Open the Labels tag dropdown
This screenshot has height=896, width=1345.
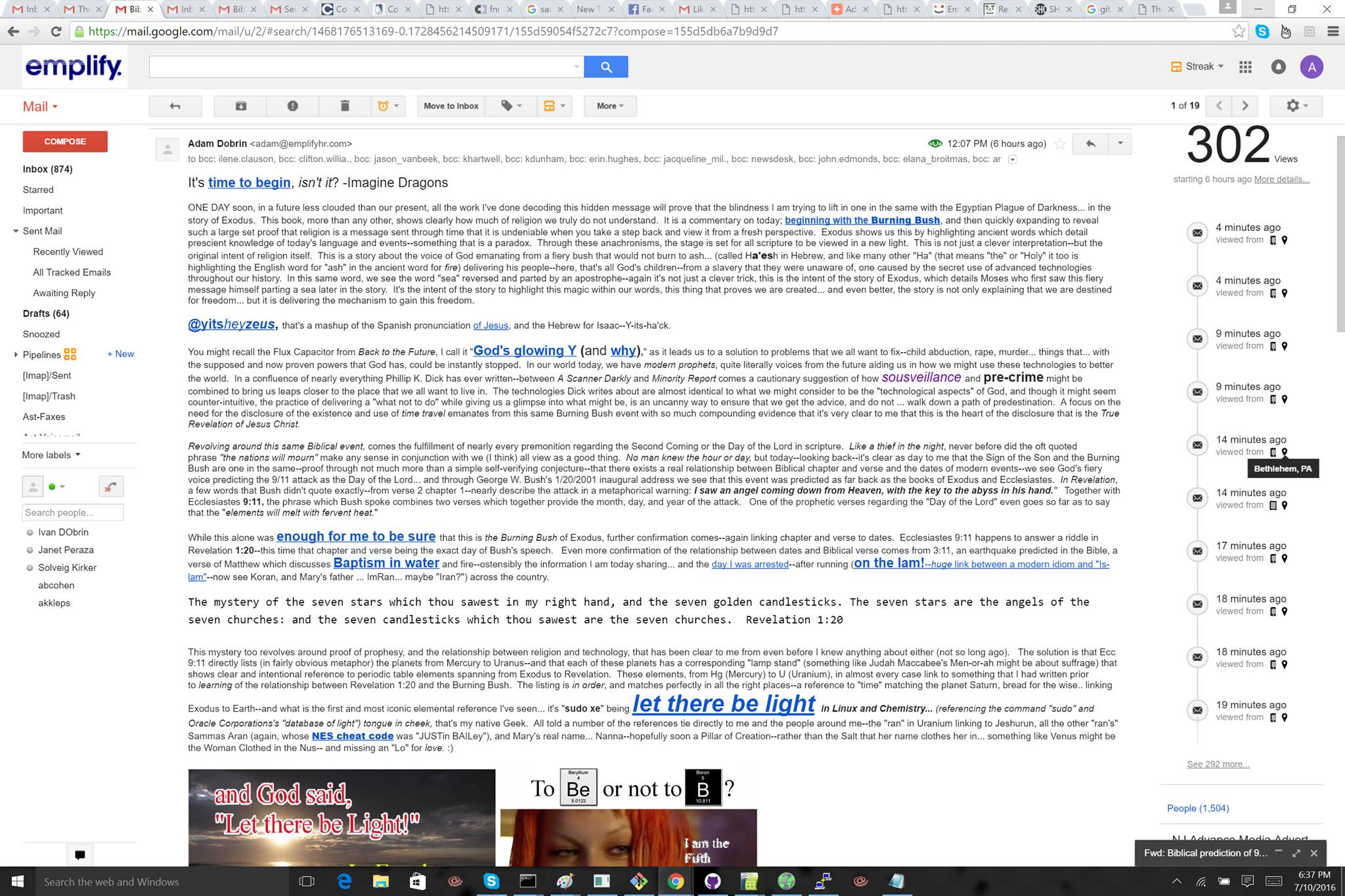click(511, 106)
